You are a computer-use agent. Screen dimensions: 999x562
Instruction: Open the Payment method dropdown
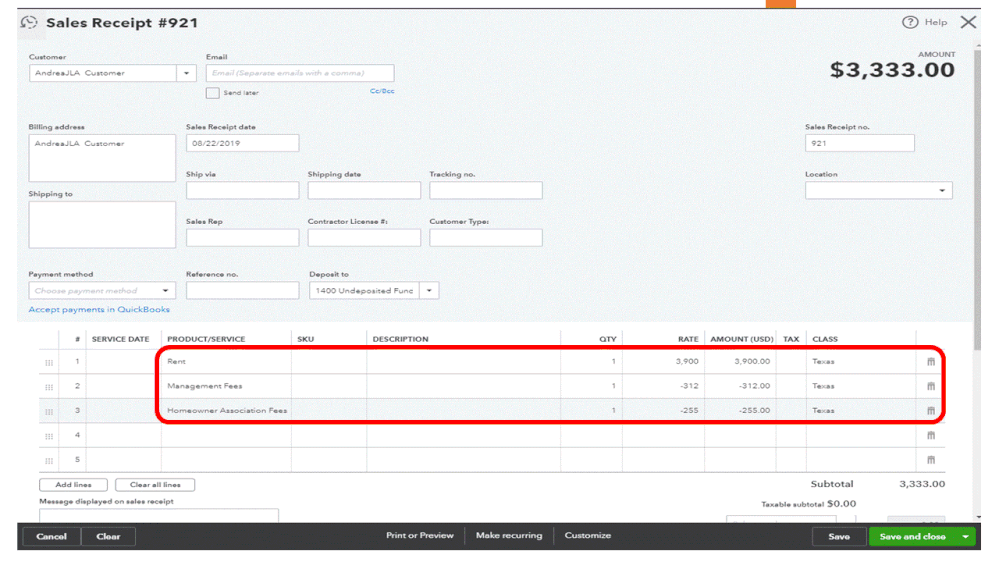point(102,291)
